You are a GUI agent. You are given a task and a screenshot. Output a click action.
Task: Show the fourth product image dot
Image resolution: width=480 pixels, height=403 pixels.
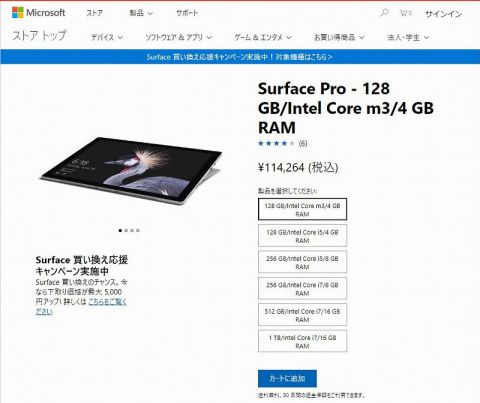point(138,230)
